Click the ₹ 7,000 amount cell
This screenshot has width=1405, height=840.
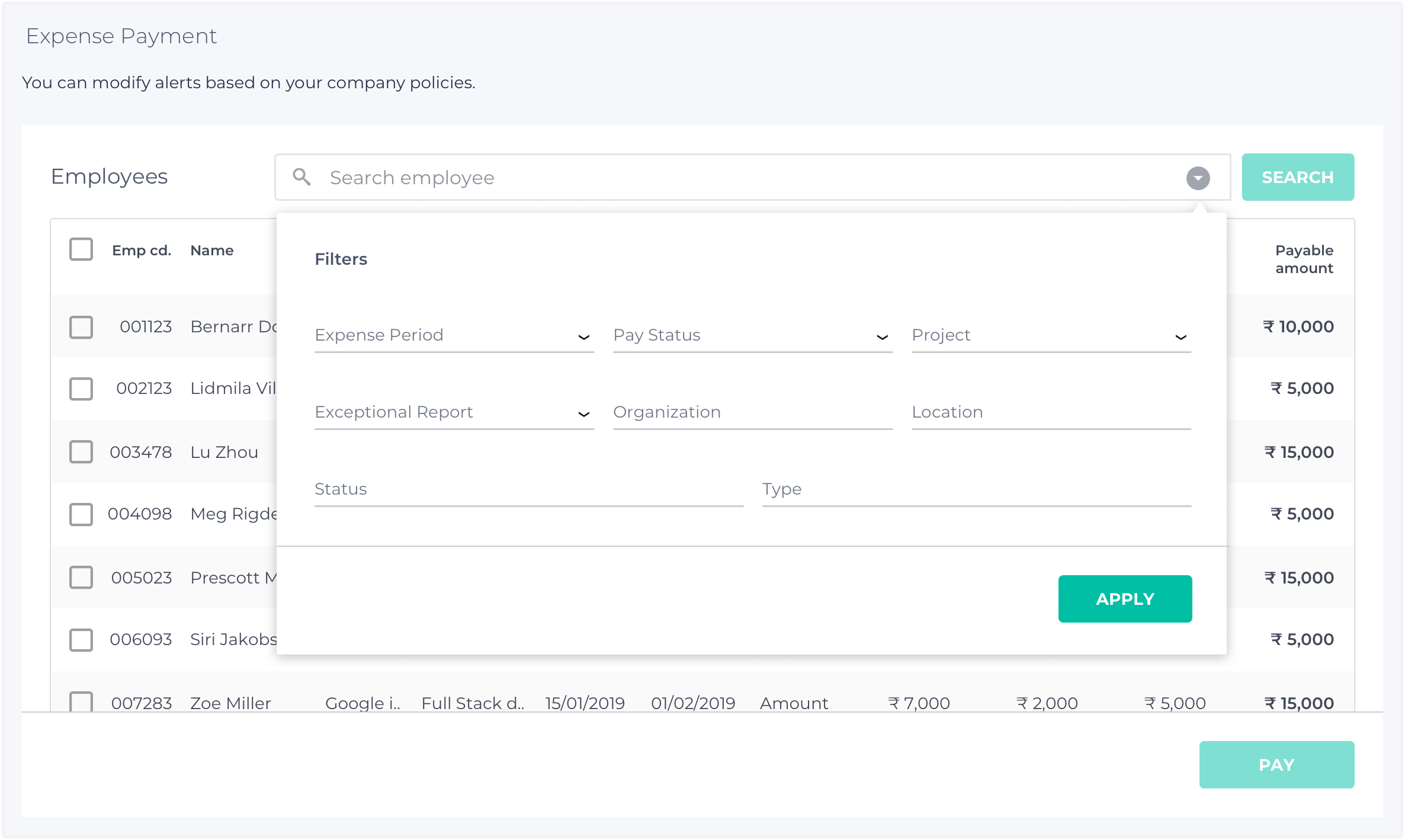[x=919, y=703]
